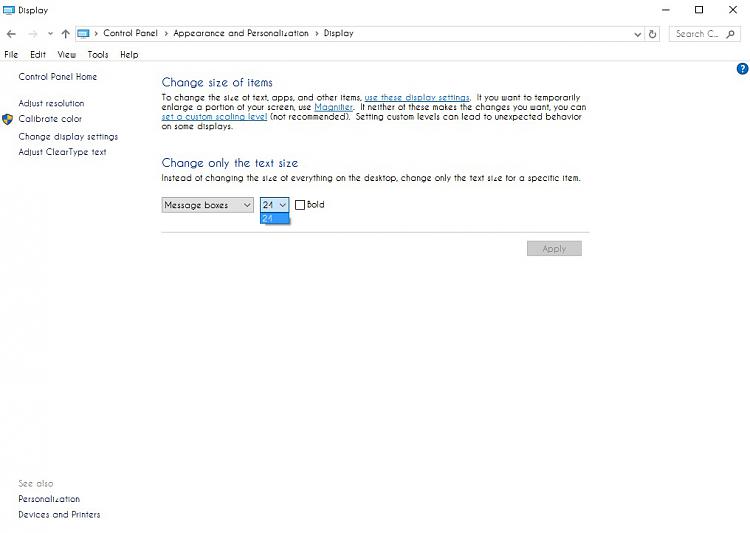Minimize the Display window
Viewport: 750px width, 533px height.
click(666, 10)
